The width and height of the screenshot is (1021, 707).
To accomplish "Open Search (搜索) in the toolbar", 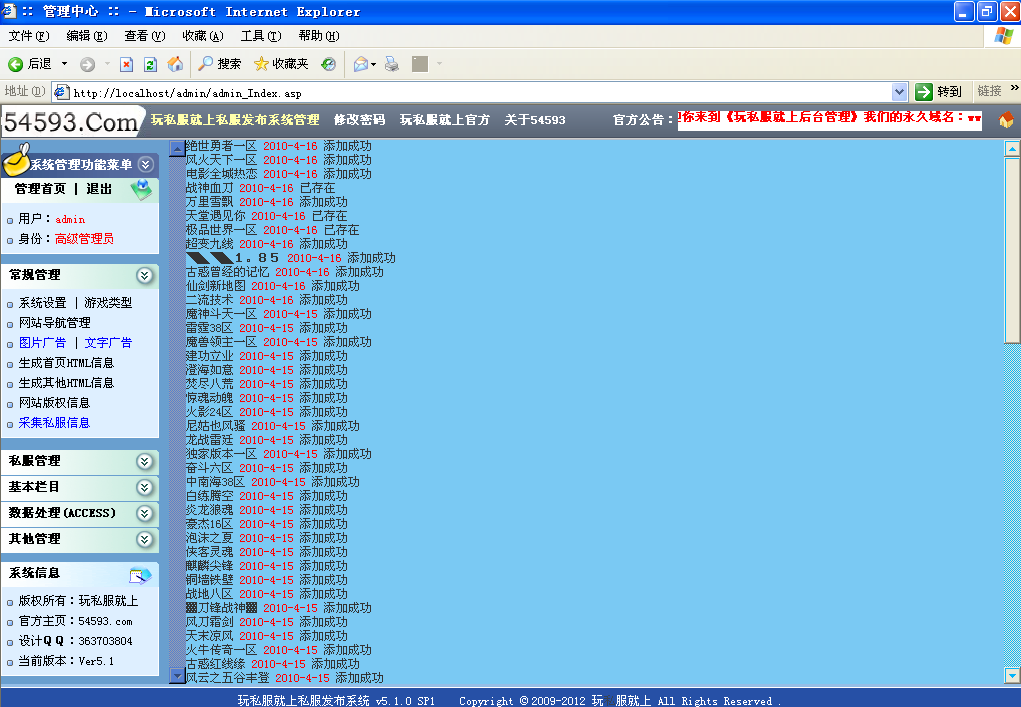I will point(219,64).
